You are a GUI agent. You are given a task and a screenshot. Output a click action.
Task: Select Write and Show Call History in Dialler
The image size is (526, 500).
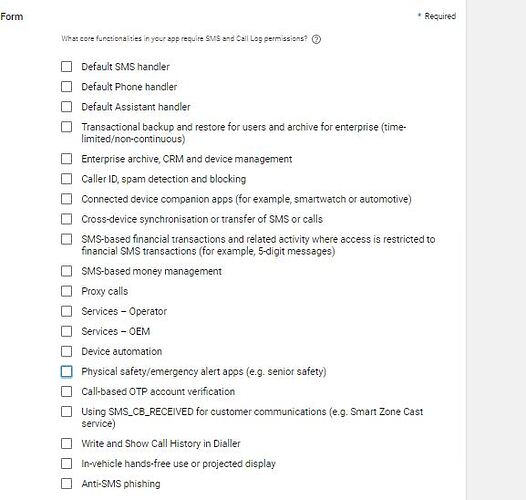(66, 444)
